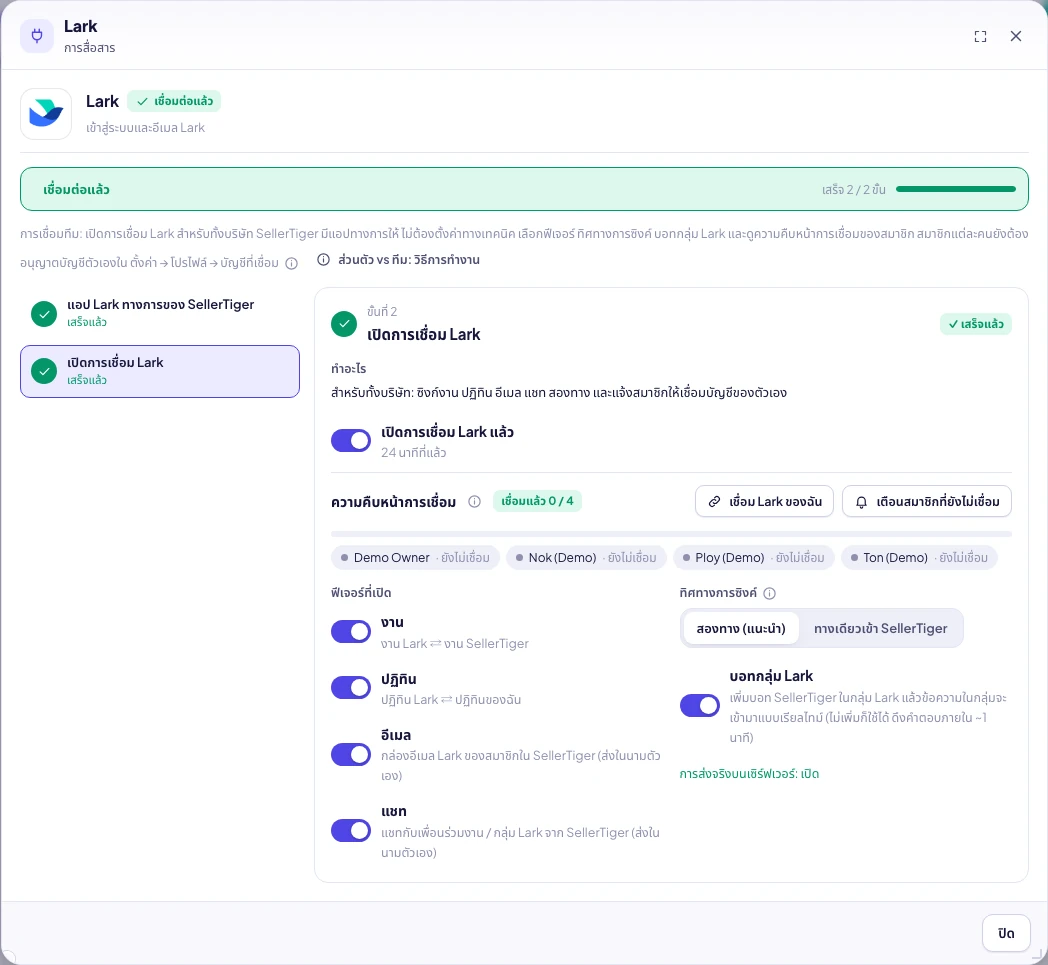
Task: Click info icon before ส่วนตัว vs ทีม
Action: [323, 259]
